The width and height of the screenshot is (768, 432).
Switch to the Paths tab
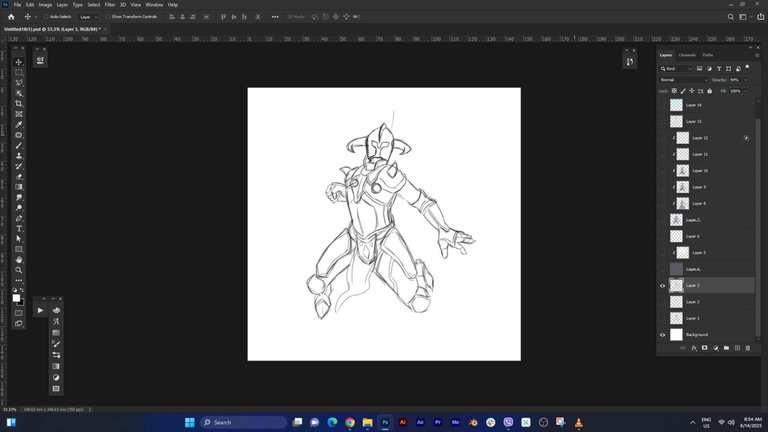pyautogui.click(x=708, y=55)
